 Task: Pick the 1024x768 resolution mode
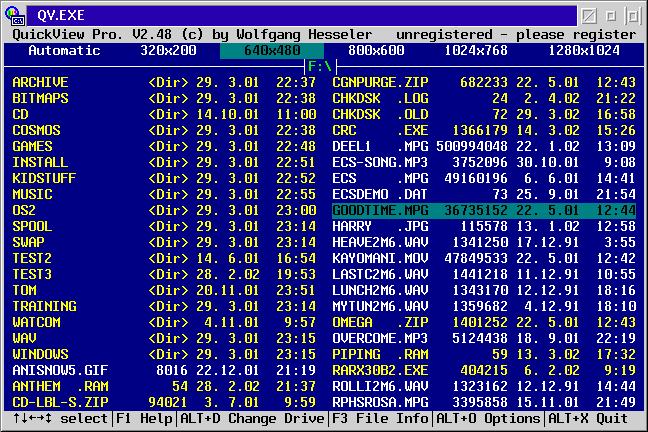(x=476, y=51)
